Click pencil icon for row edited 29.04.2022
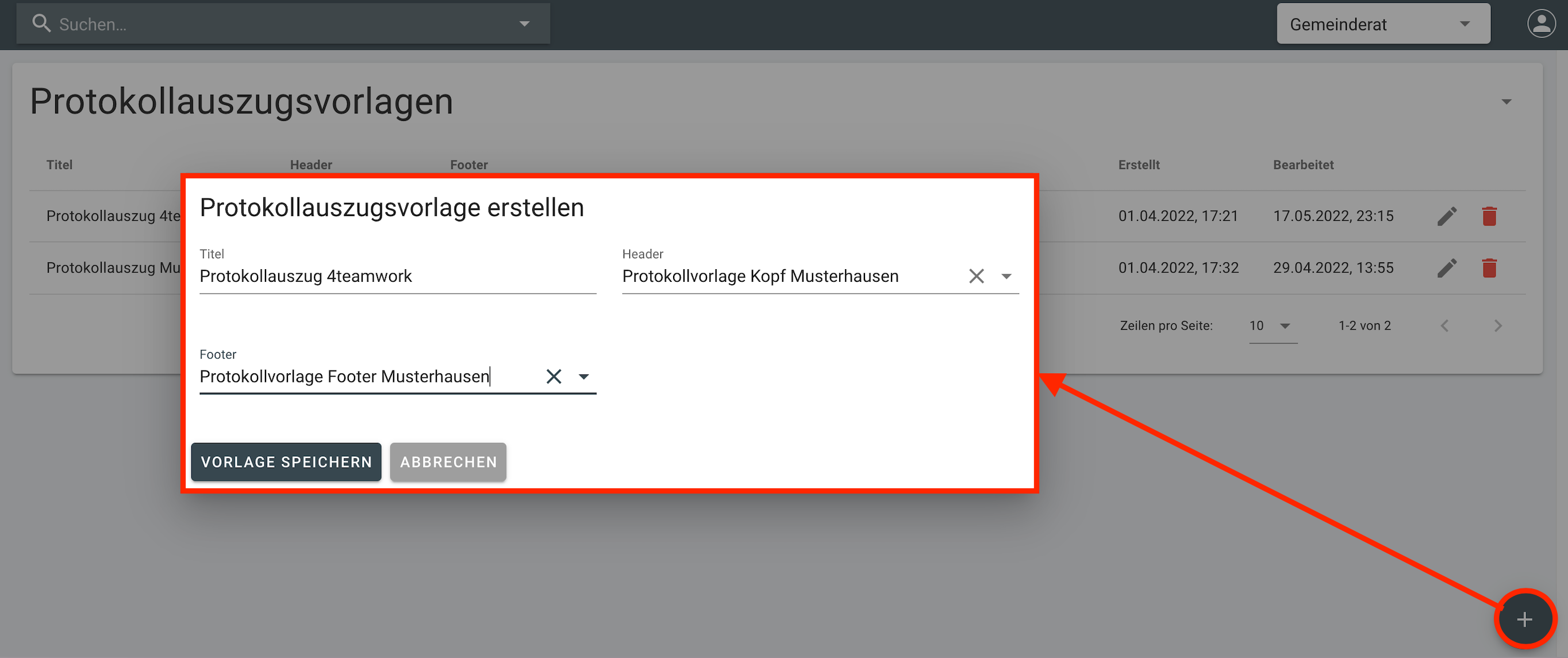Screen dimensions: 1568x658 (x=1447, y=267)
